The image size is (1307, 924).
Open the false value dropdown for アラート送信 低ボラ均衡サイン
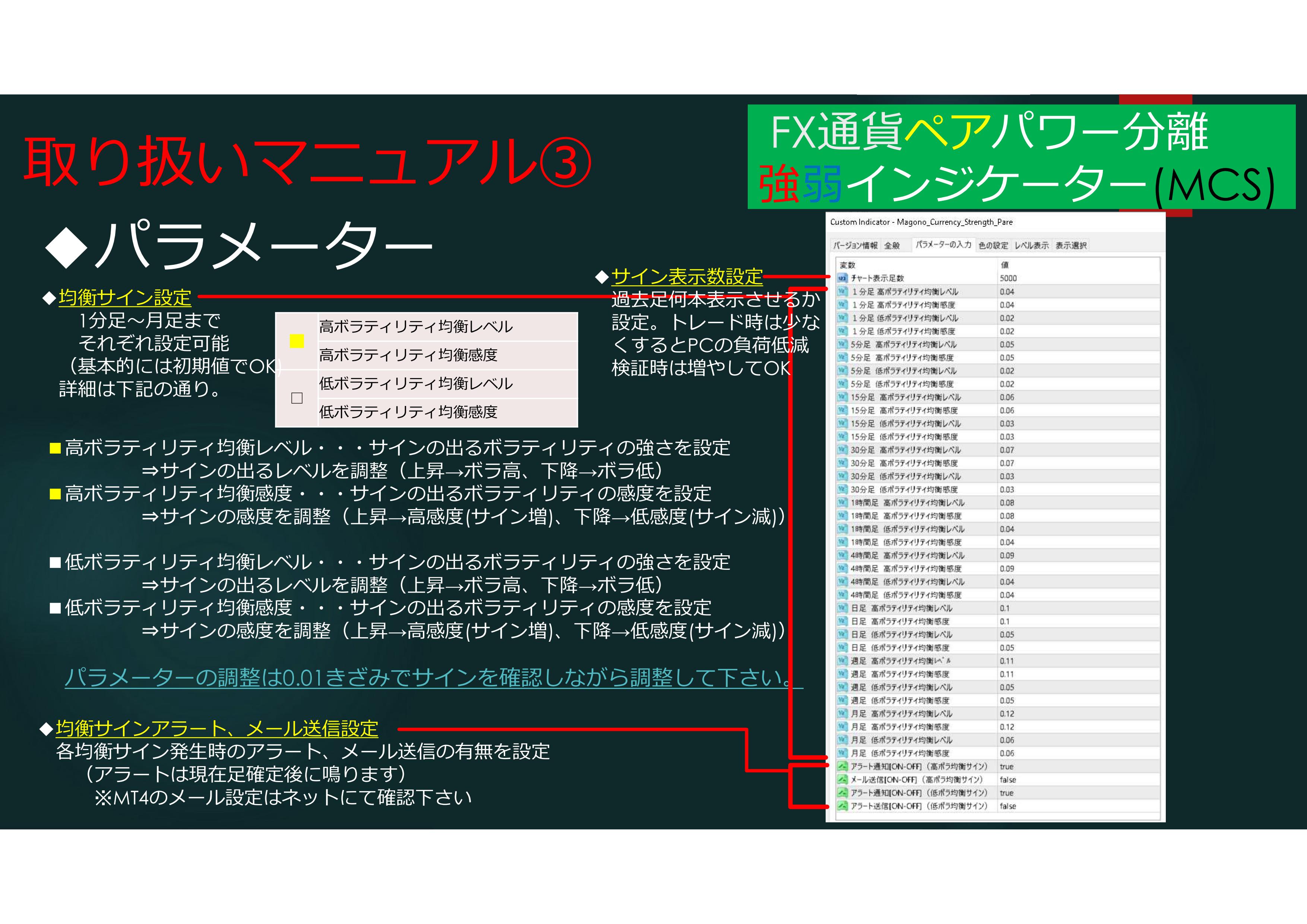point(1007,806)
